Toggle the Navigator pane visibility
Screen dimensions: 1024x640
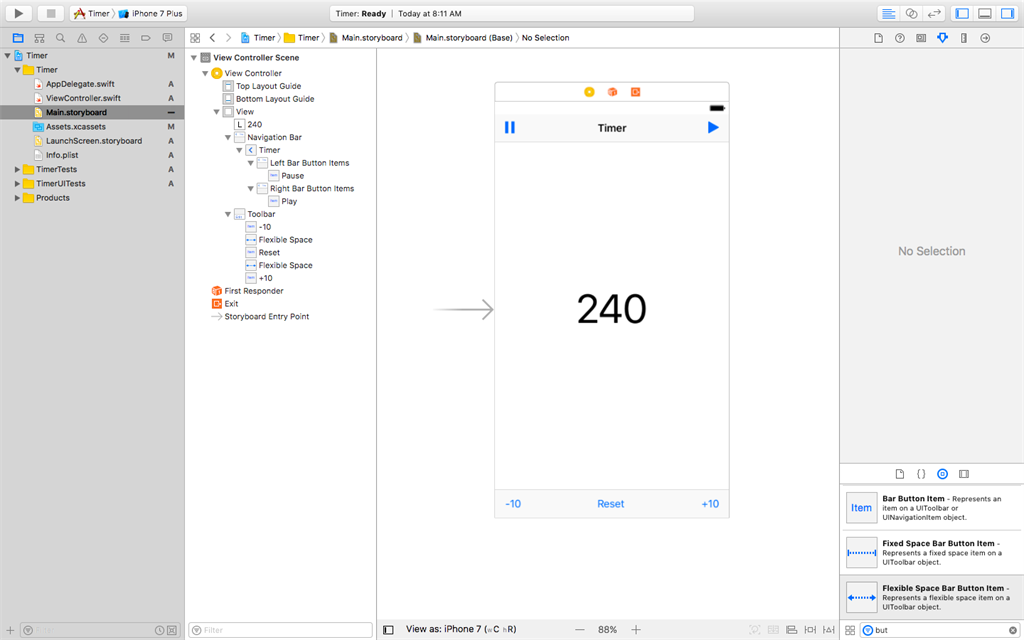(962, 13)
